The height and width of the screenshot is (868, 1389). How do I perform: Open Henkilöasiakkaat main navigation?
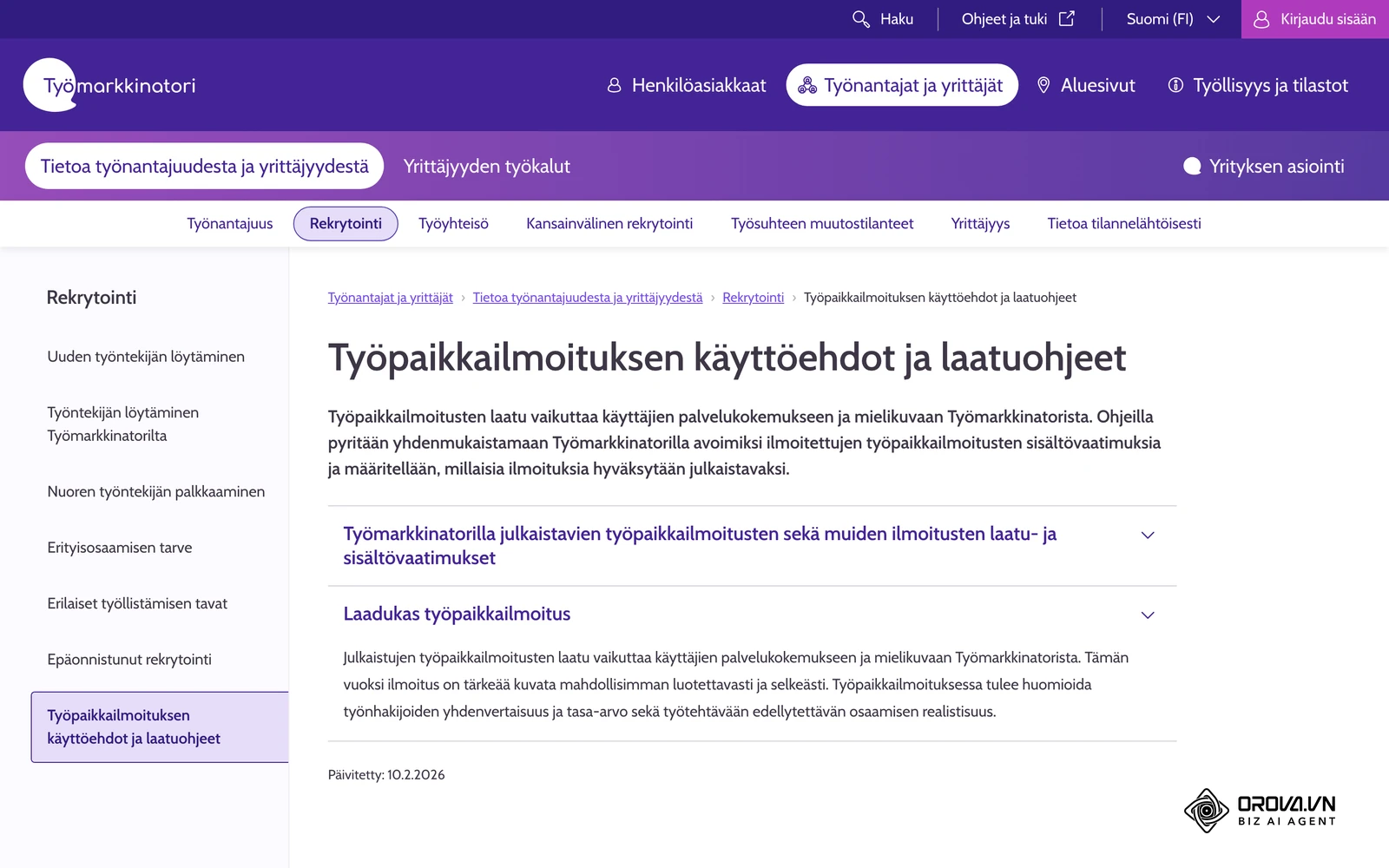coord(687,85)
